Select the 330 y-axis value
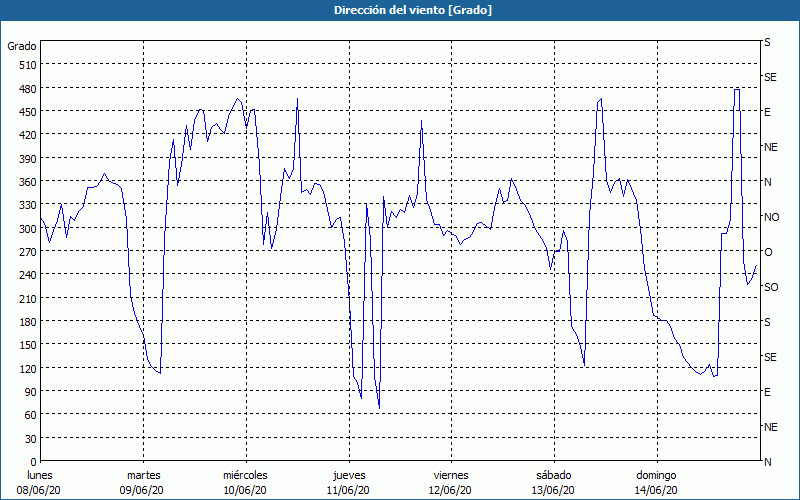The image size is (800, 500). point(28,206)
